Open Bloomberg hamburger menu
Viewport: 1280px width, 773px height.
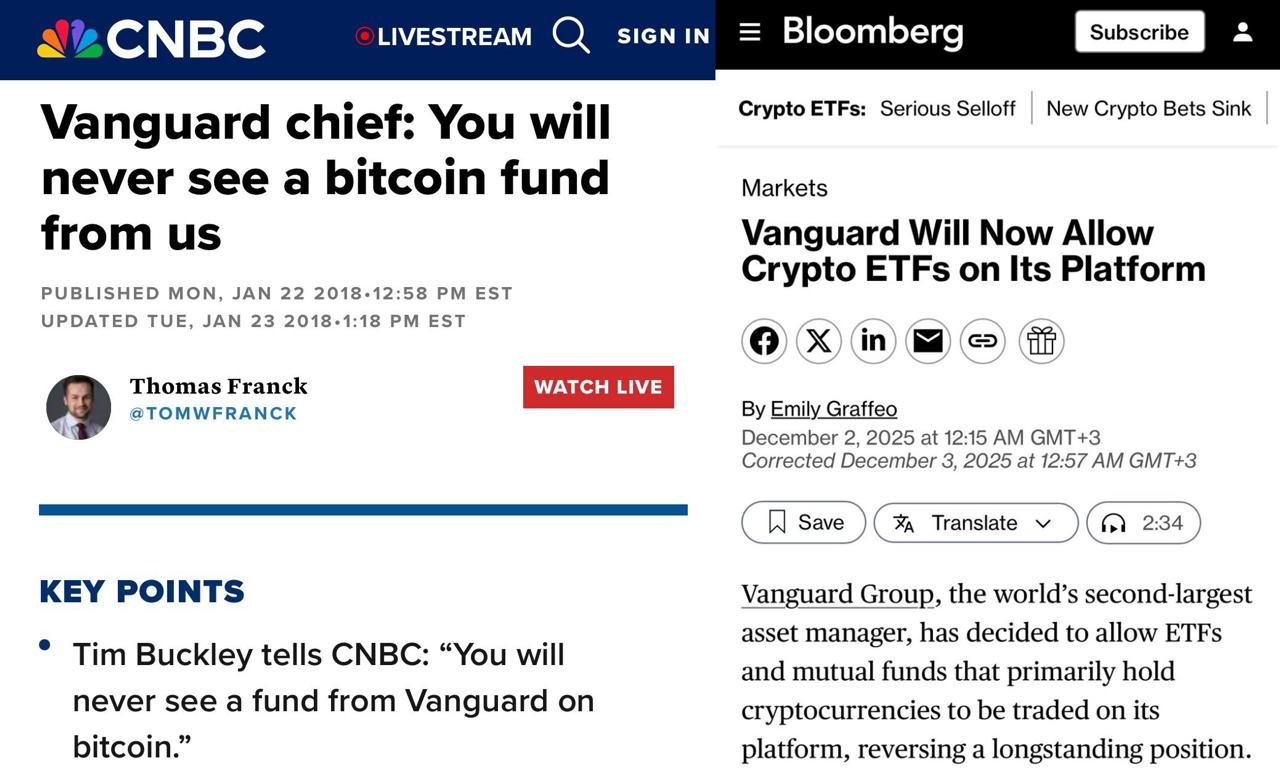750,32
